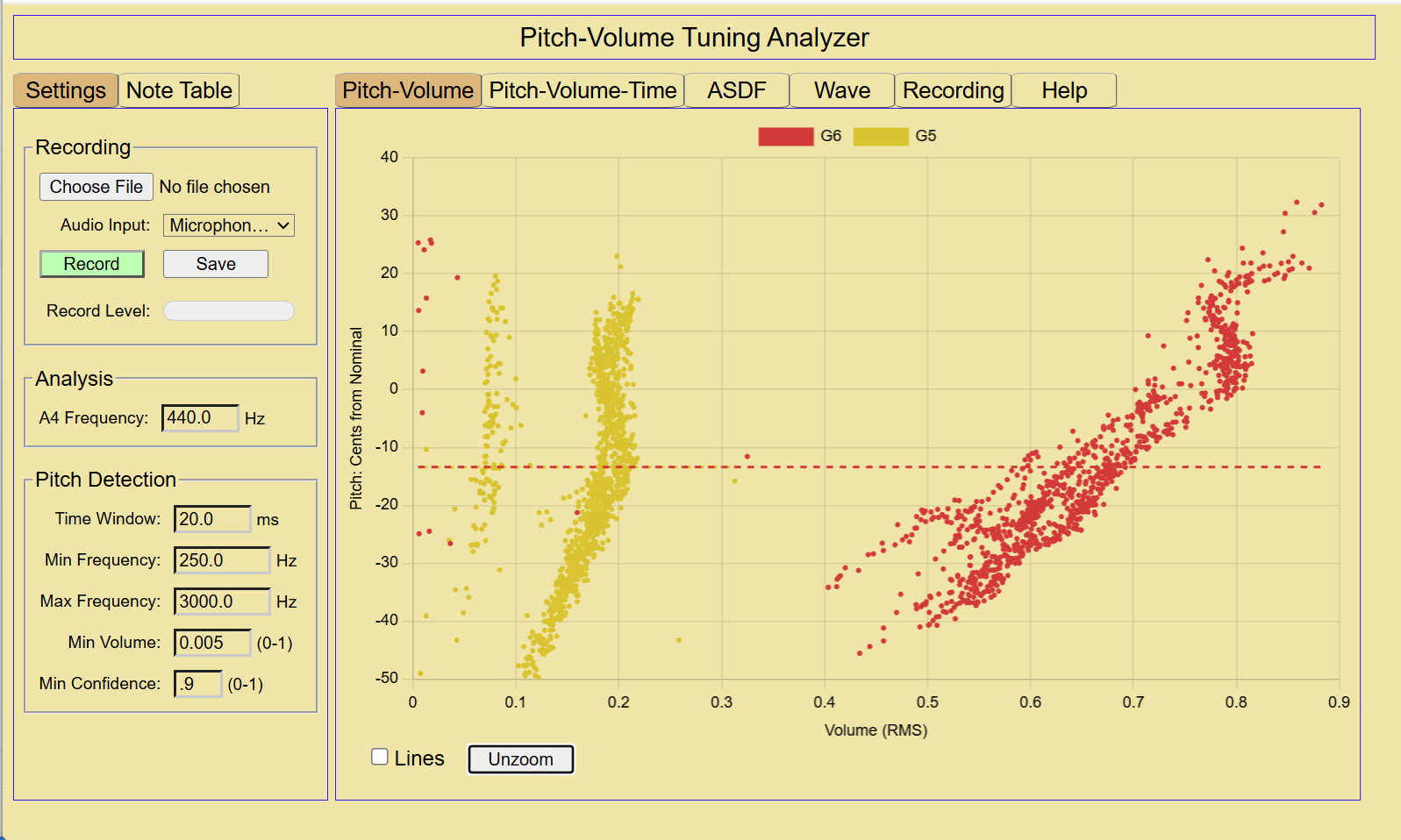Toggle the G5 yellow legend swatch

pos(881,136)
